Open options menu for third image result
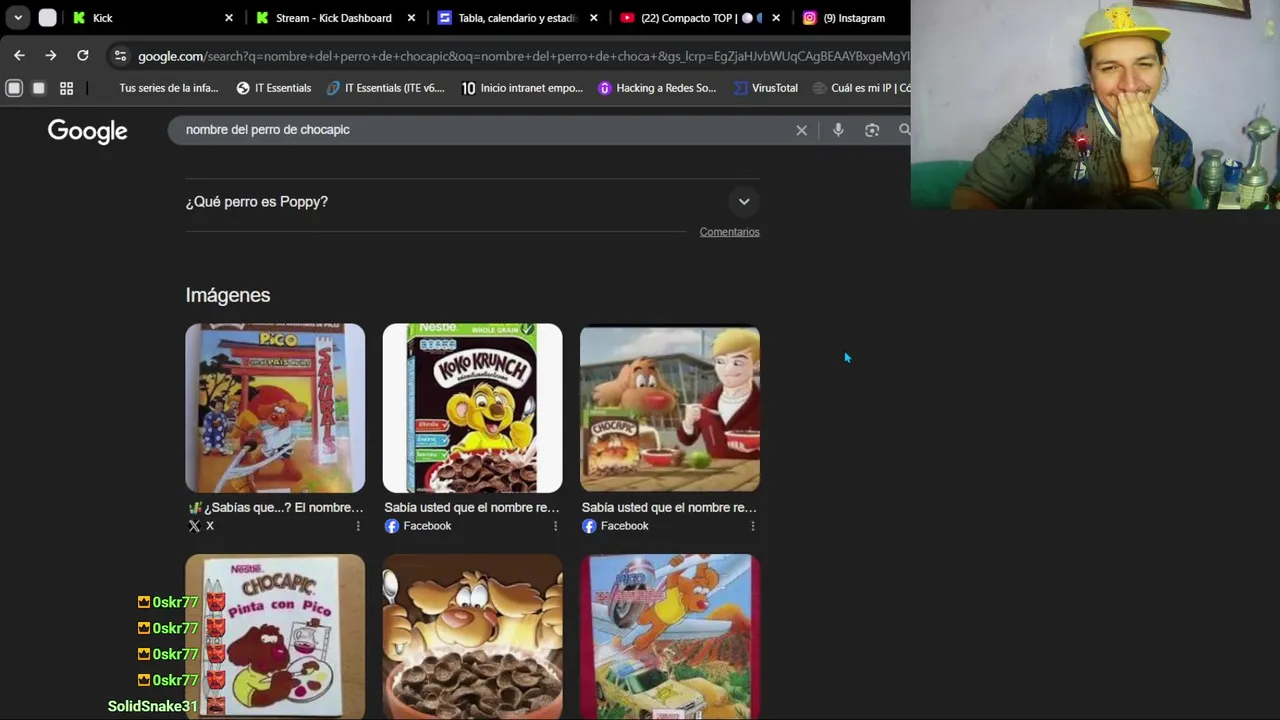Viewport: 1280px width, 720px height. 753,526
